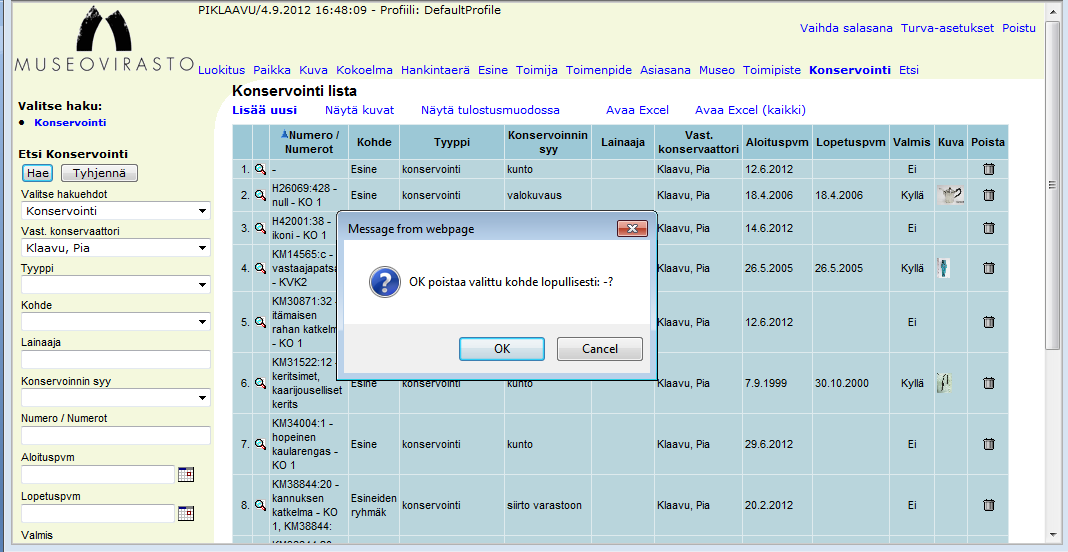Focus the Lainaaja input field
This screenshot has height=552, width=1068.
point(116,360)
